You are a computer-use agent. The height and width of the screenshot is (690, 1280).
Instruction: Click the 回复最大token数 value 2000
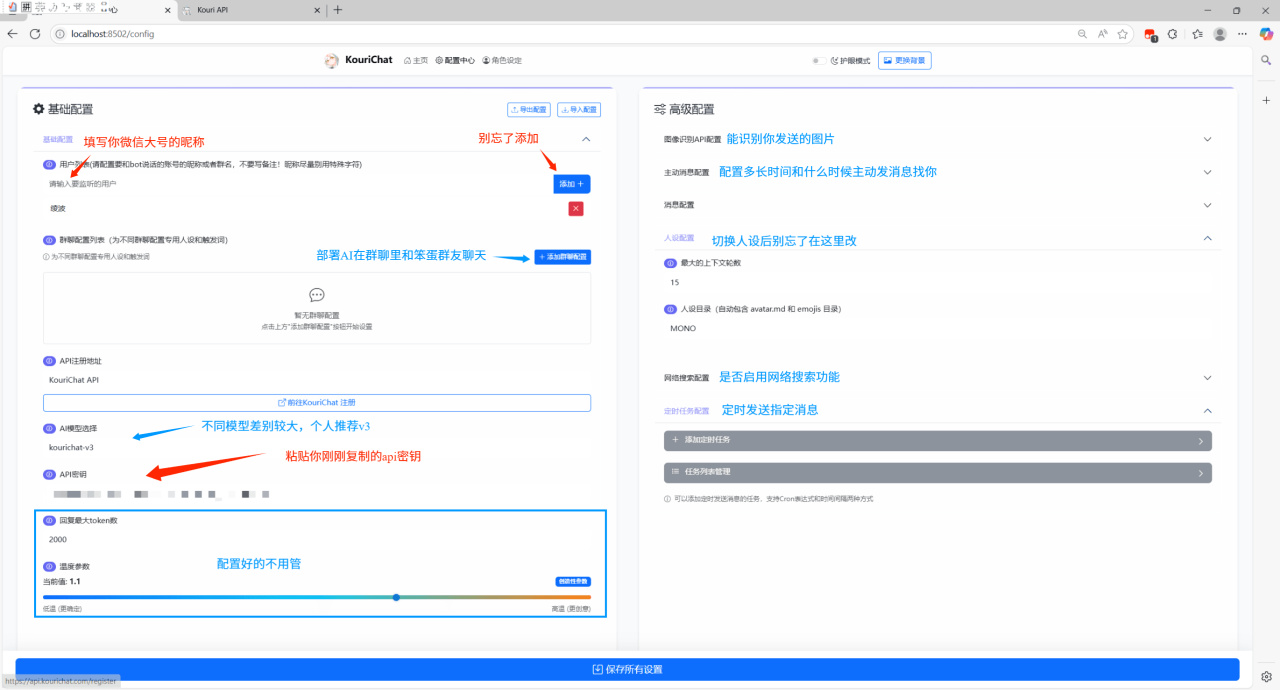pos(58,540)
